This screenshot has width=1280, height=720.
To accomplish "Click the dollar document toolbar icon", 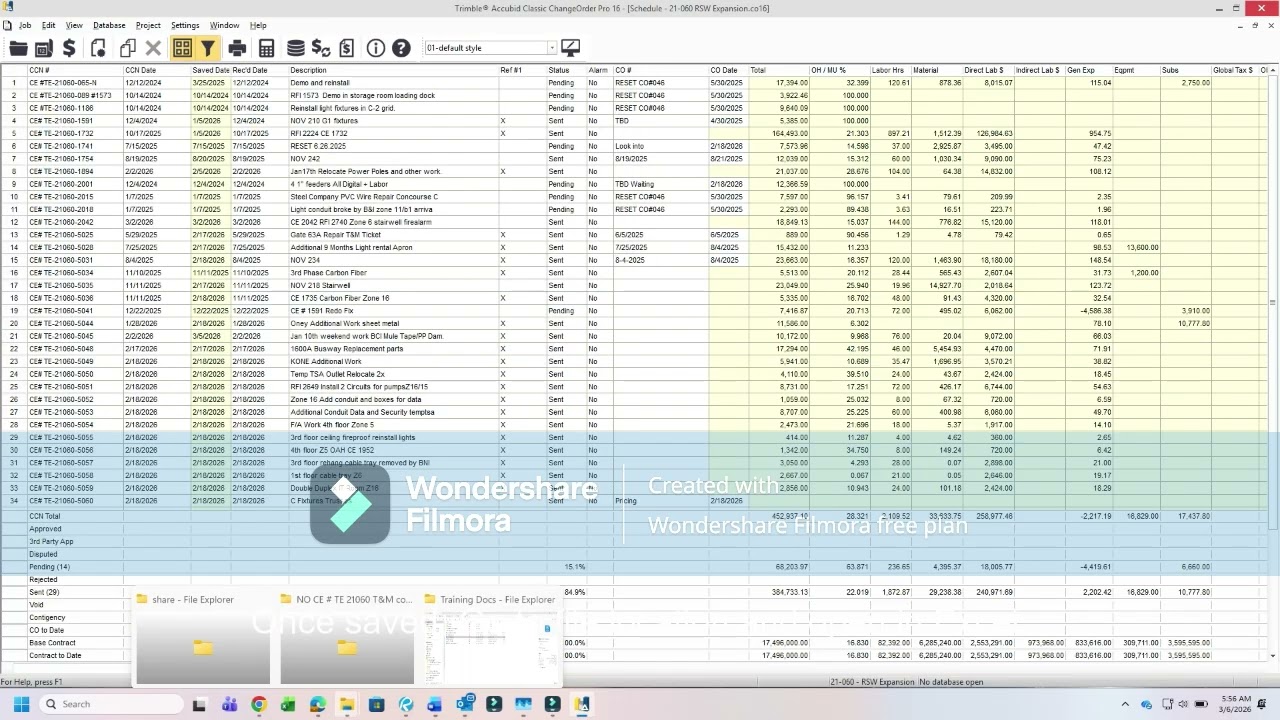I will [347, 48].
